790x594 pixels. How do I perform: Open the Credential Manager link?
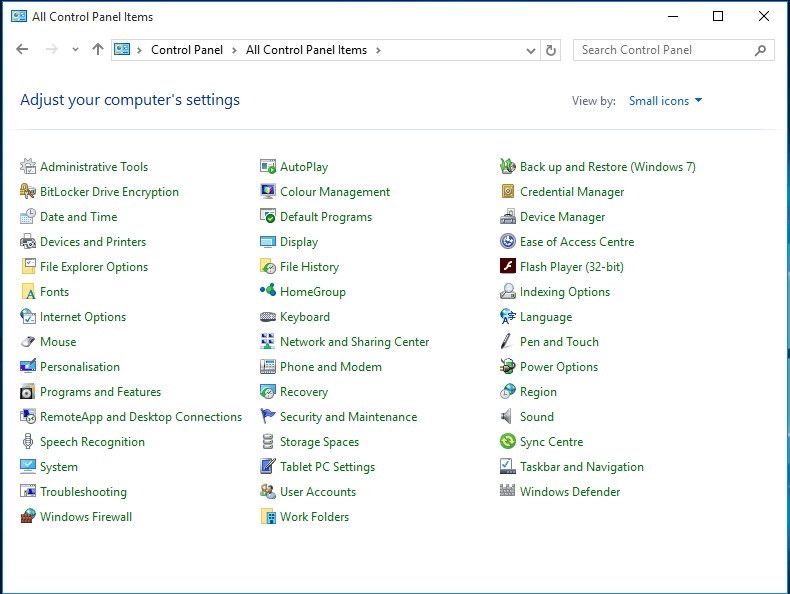click(572, 192)
